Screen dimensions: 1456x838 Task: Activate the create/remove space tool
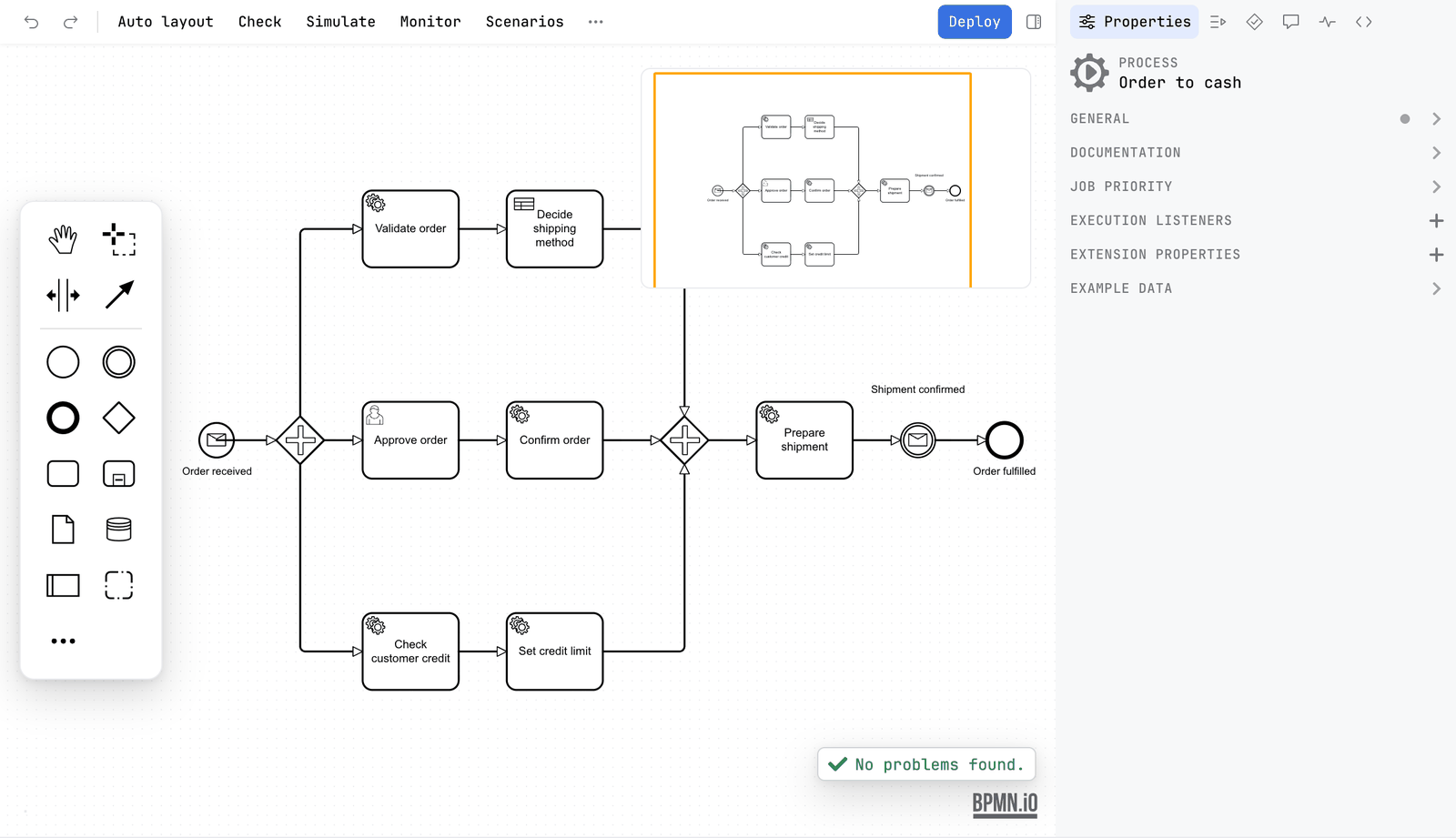click(63, 295)
